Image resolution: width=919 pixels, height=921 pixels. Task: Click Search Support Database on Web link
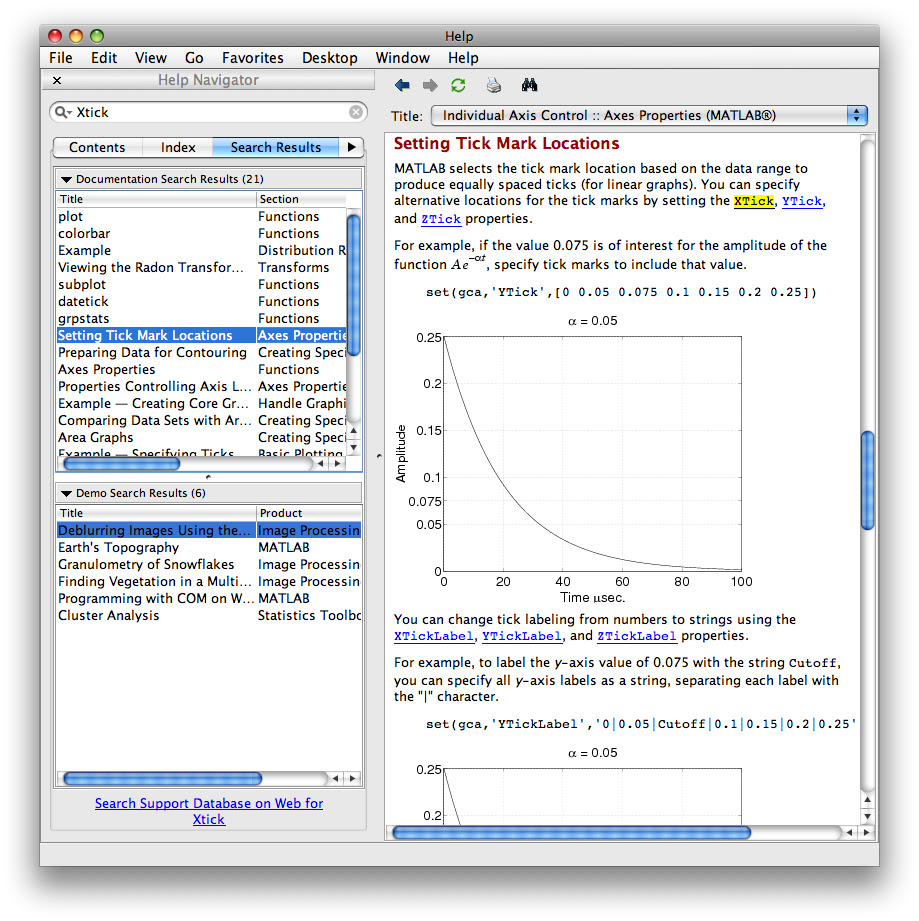[209, 811]
